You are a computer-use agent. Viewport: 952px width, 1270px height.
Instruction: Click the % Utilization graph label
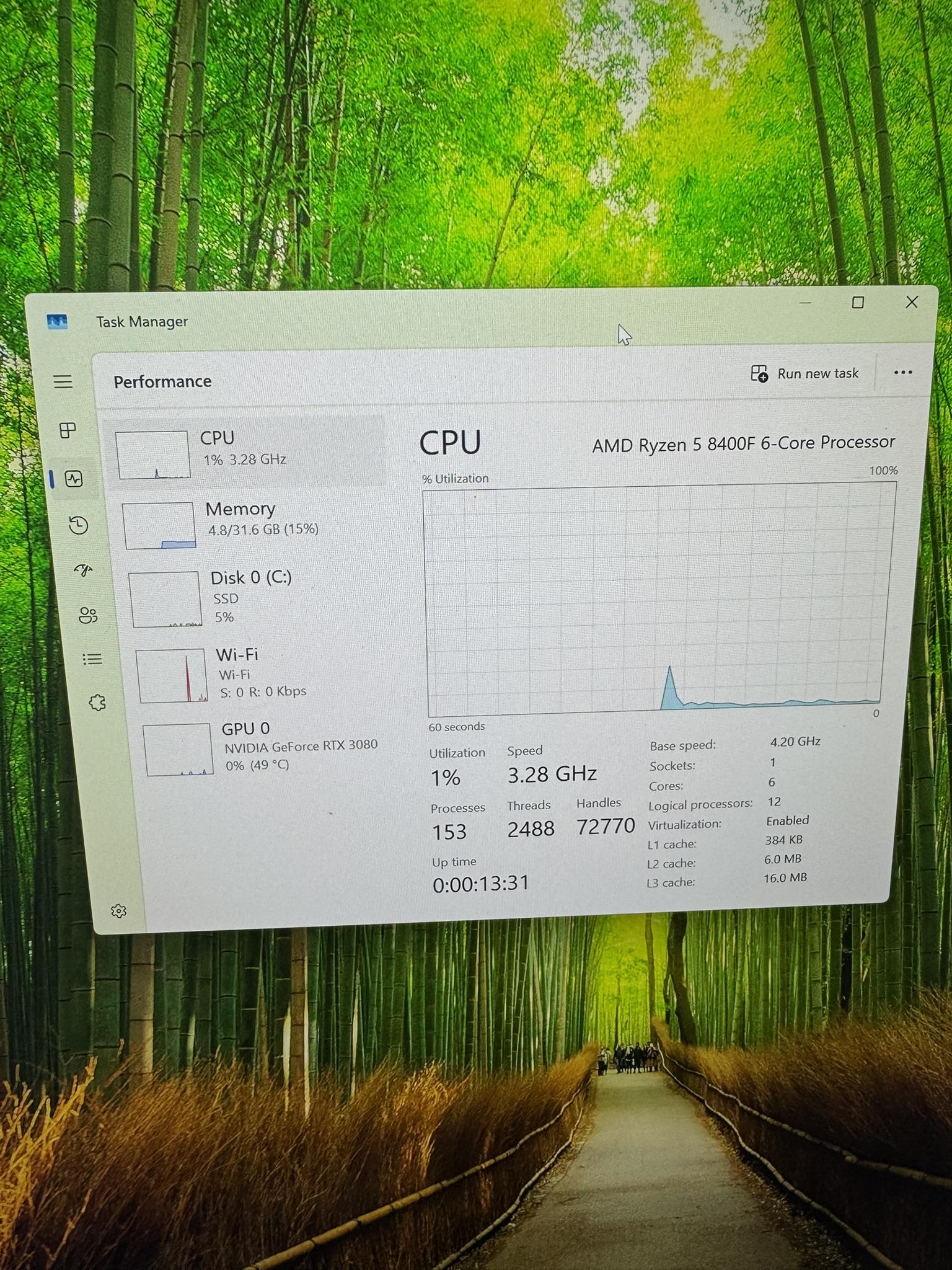click(455, 478)
